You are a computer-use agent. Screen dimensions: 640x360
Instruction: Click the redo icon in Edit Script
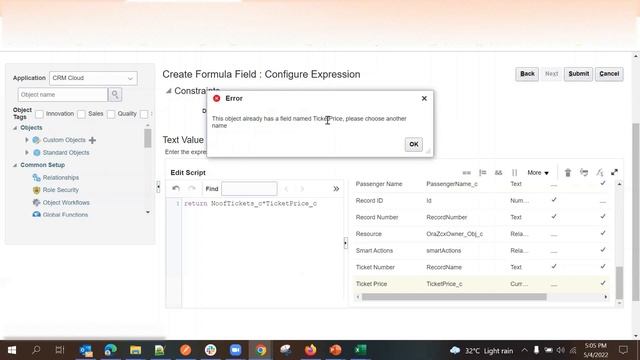point(192,189)
